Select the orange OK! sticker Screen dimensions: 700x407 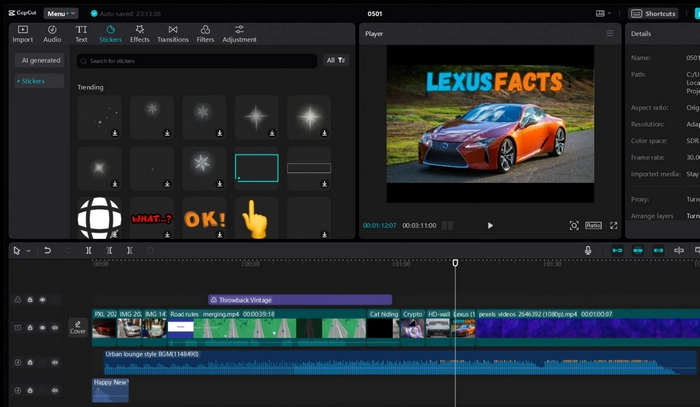204,218
